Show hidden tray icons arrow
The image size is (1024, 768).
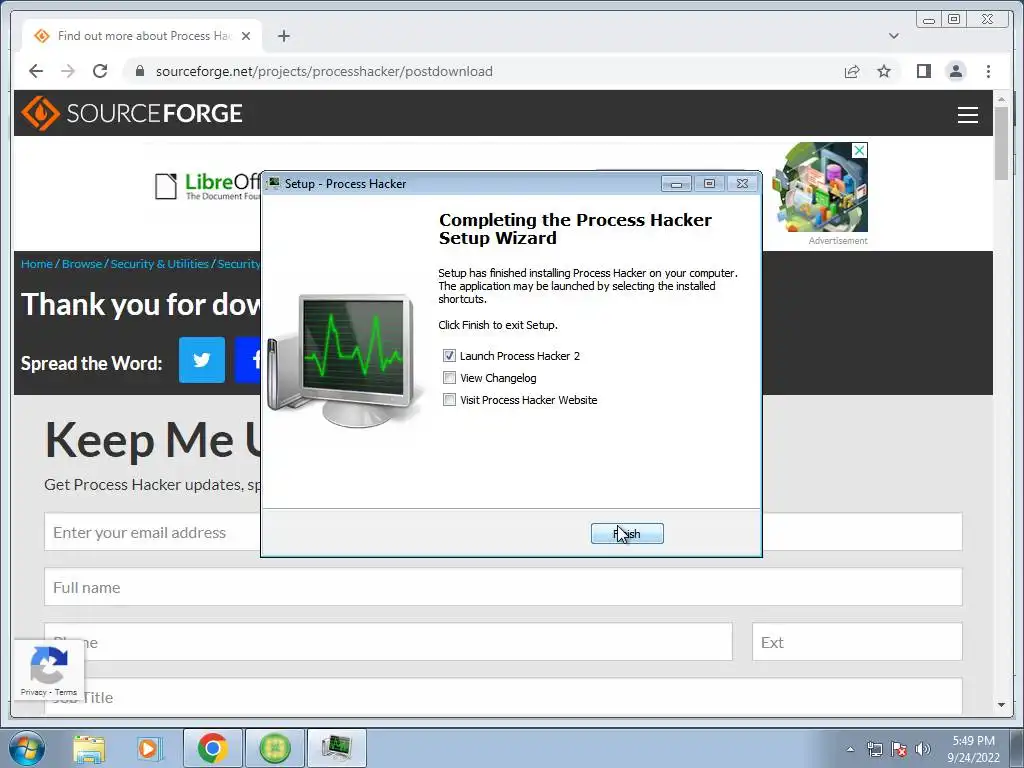[x=850, y=749]
